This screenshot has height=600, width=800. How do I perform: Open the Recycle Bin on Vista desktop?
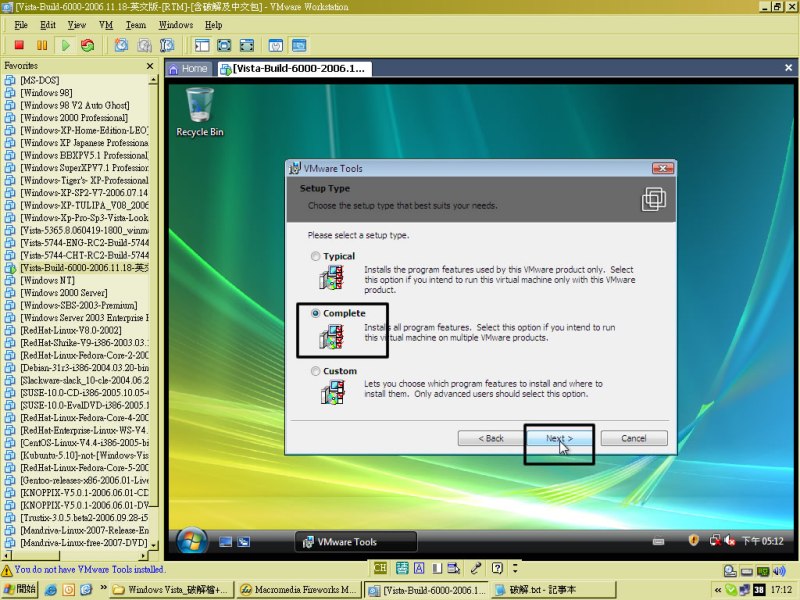click(x=199, y=112)
